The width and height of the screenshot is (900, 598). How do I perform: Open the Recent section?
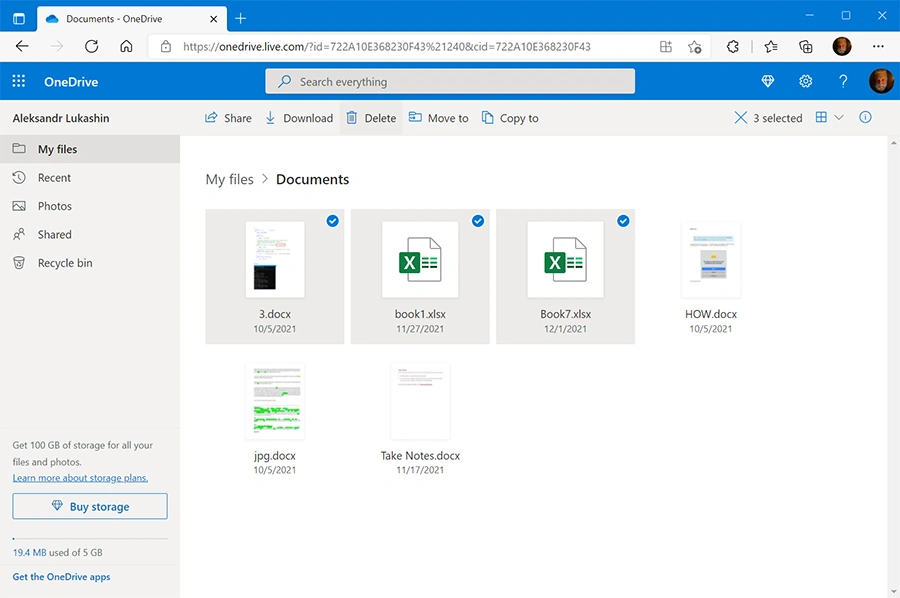point(90,178)
